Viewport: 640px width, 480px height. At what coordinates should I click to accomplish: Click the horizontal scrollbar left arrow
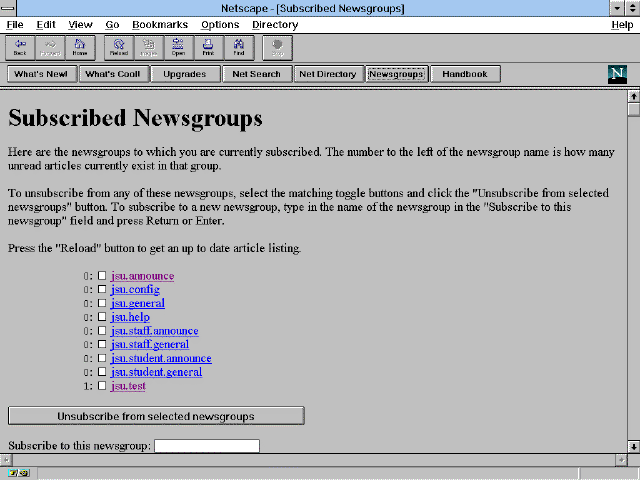pyautogui.click(x=6, y=460)
